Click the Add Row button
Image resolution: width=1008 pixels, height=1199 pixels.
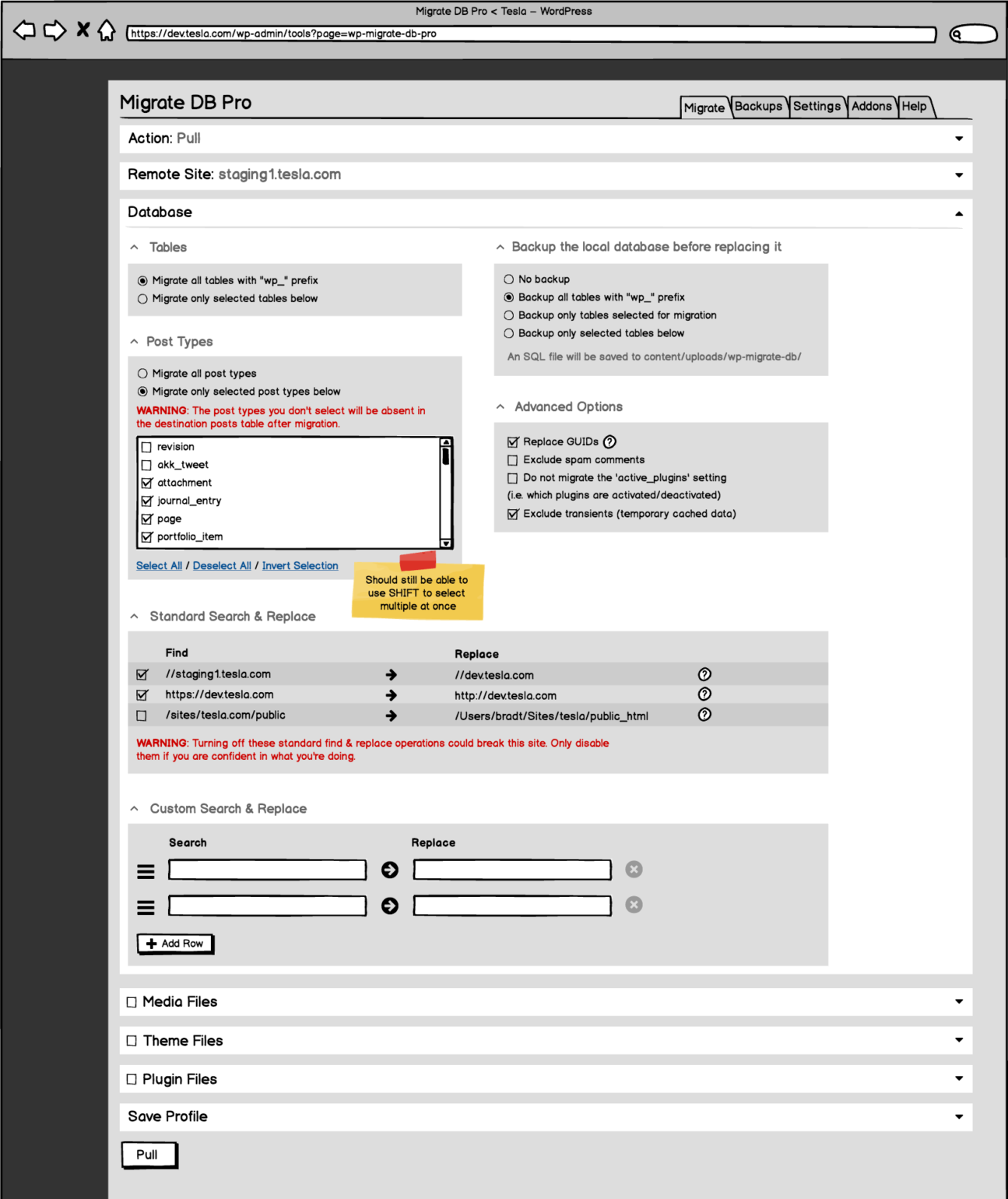click(175, 944)
